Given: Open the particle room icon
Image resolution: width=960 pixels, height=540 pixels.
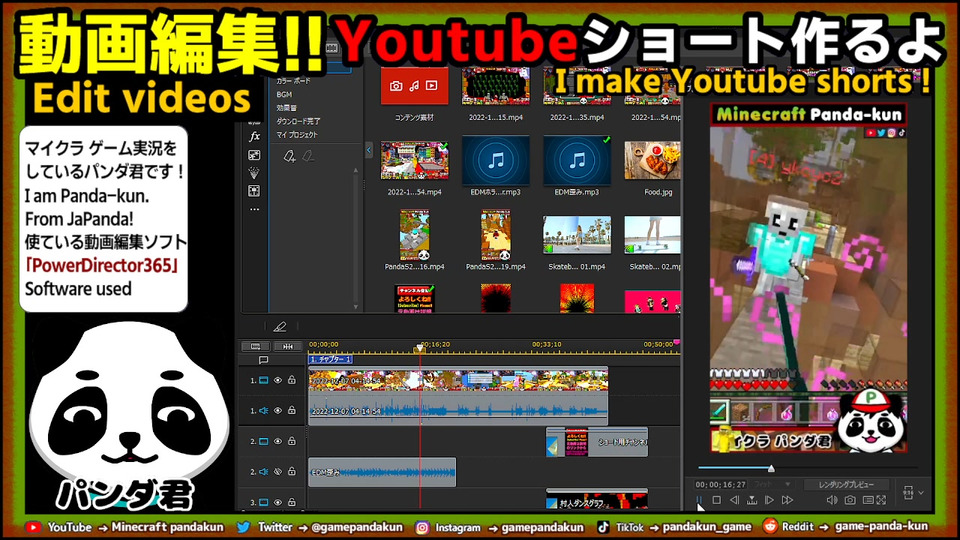Looking at the screenshot, I should 255,173.
